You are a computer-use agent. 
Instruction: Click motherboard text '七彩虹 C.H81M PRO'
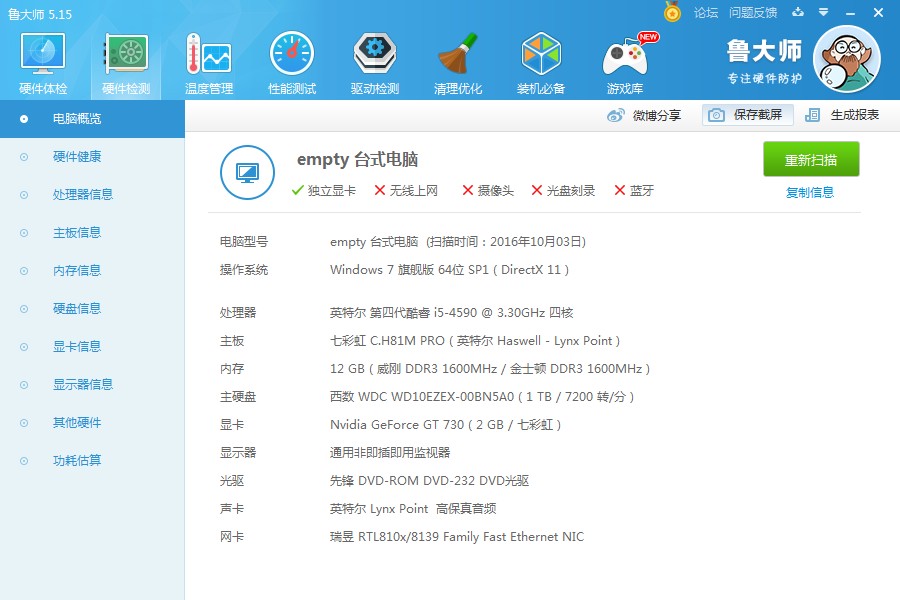coord(387,341)
